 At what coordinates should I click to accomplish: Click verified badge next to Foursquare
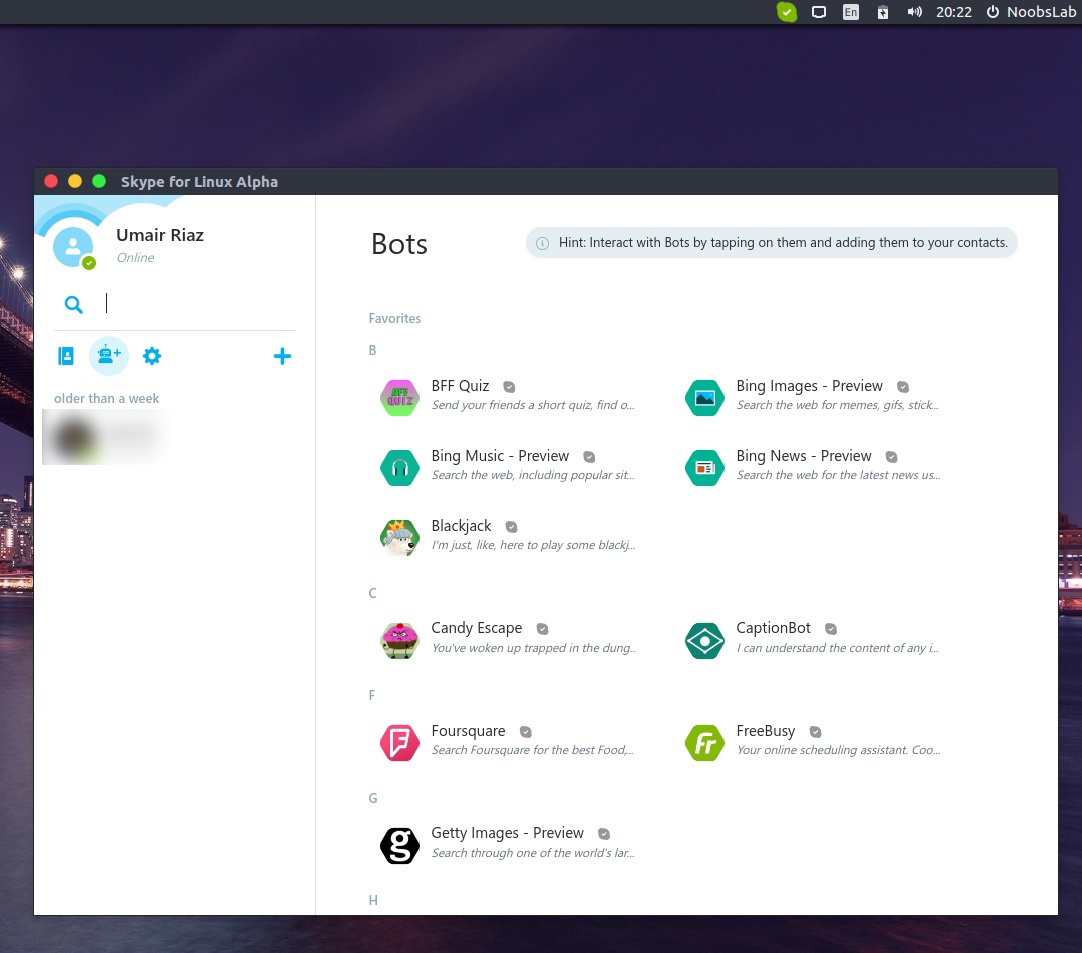(x=526, y=732)
